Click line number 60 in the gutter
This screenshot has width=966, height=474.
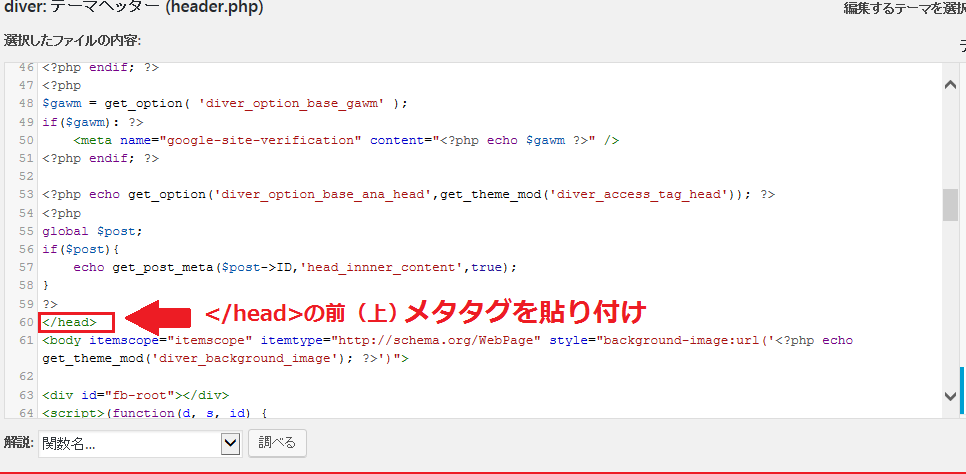[x=25, y=322]
